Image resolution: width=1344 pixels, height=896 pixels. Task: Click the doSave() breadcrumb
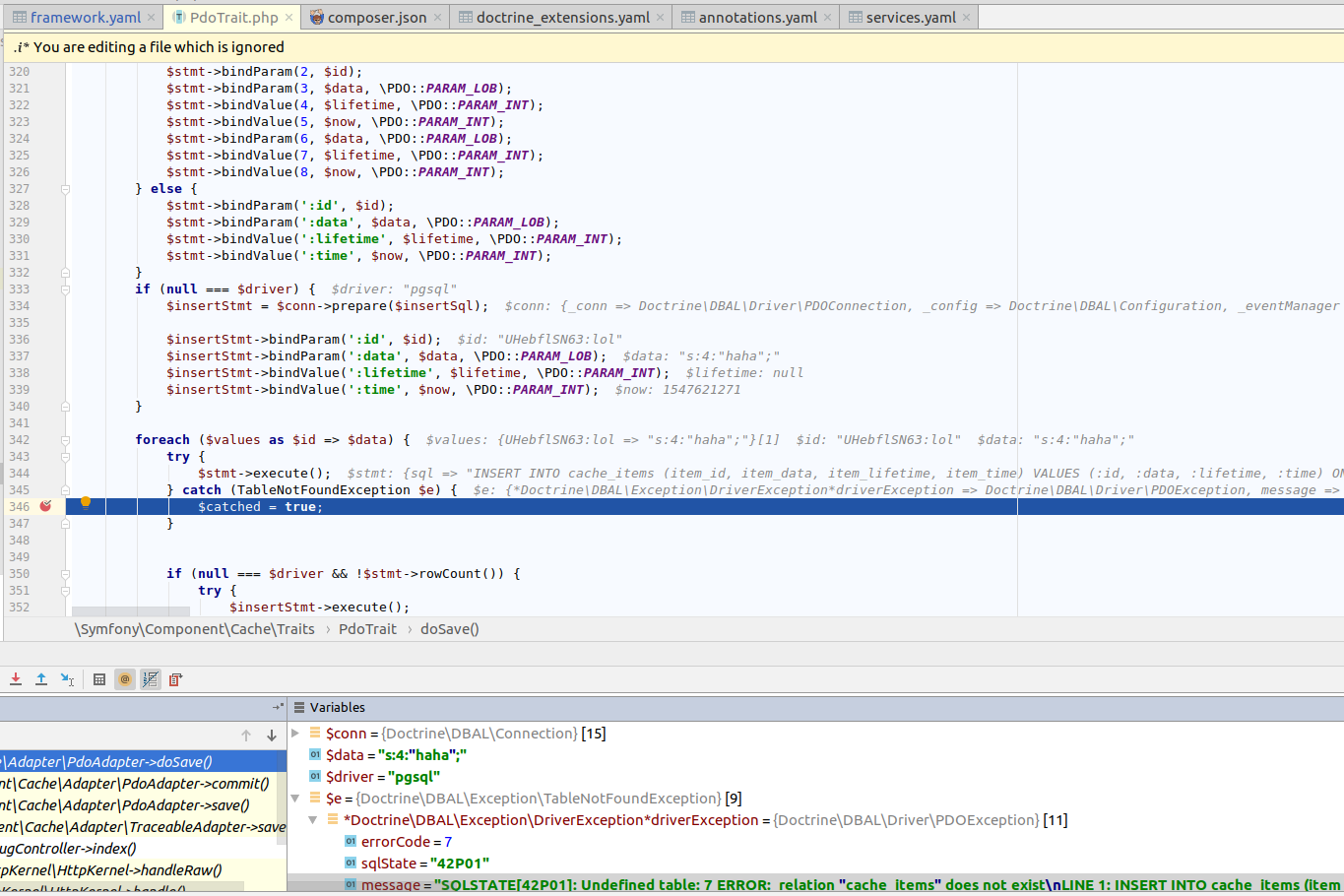[450, 629]
